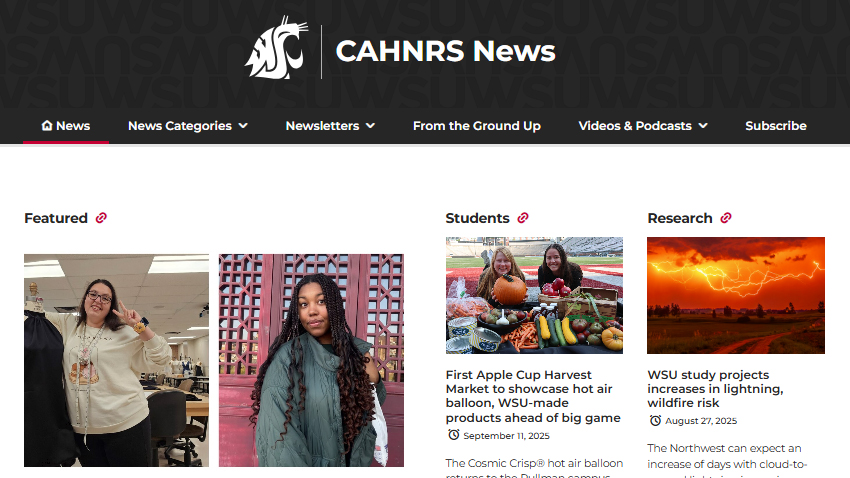Open the From the Ground Up menu item
850x478 pixels.
(476, 126)
